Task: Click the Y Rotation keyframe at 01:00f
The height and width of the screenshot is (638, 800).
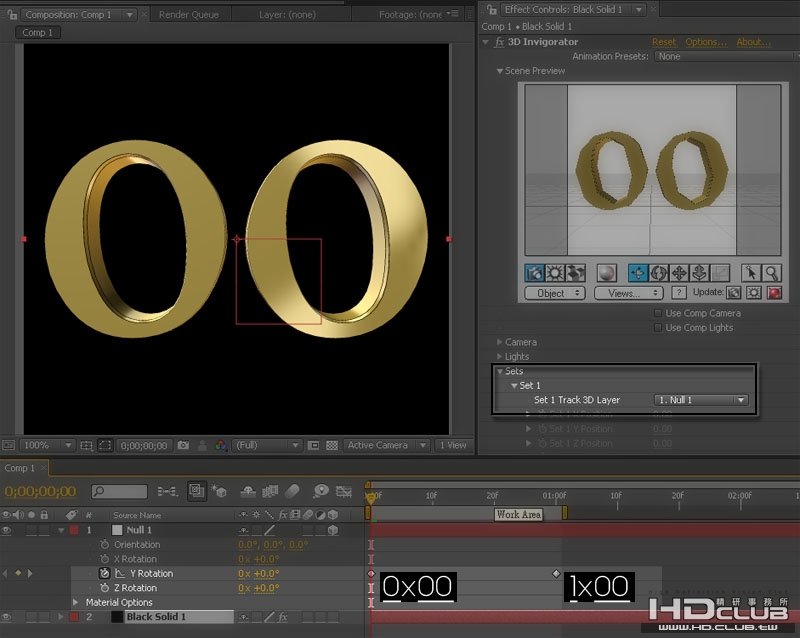Action: click(x=557, y=574)
